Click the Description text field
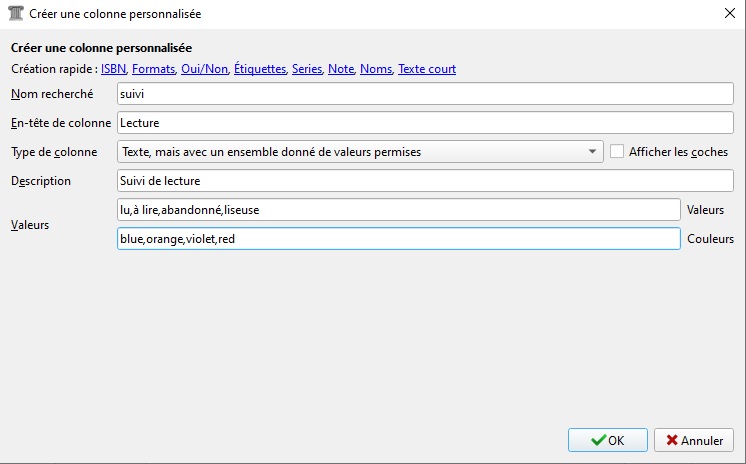746x464 pixels. coord(425,181)
